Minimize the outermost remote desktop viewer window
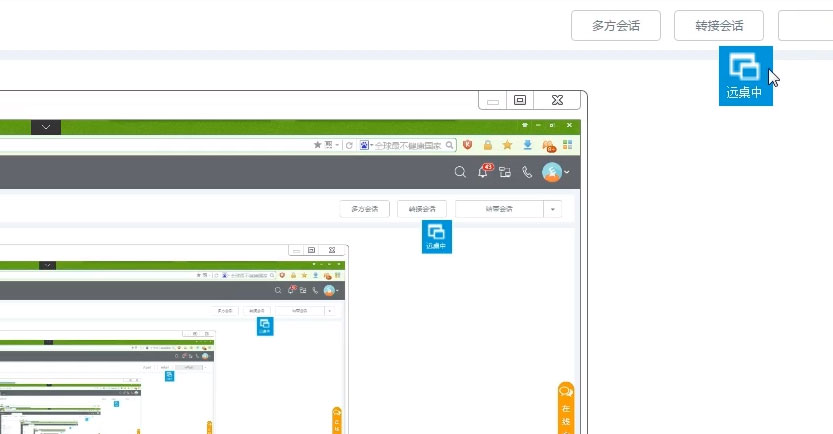Screen dimensions: 833x434 (492, 100)
